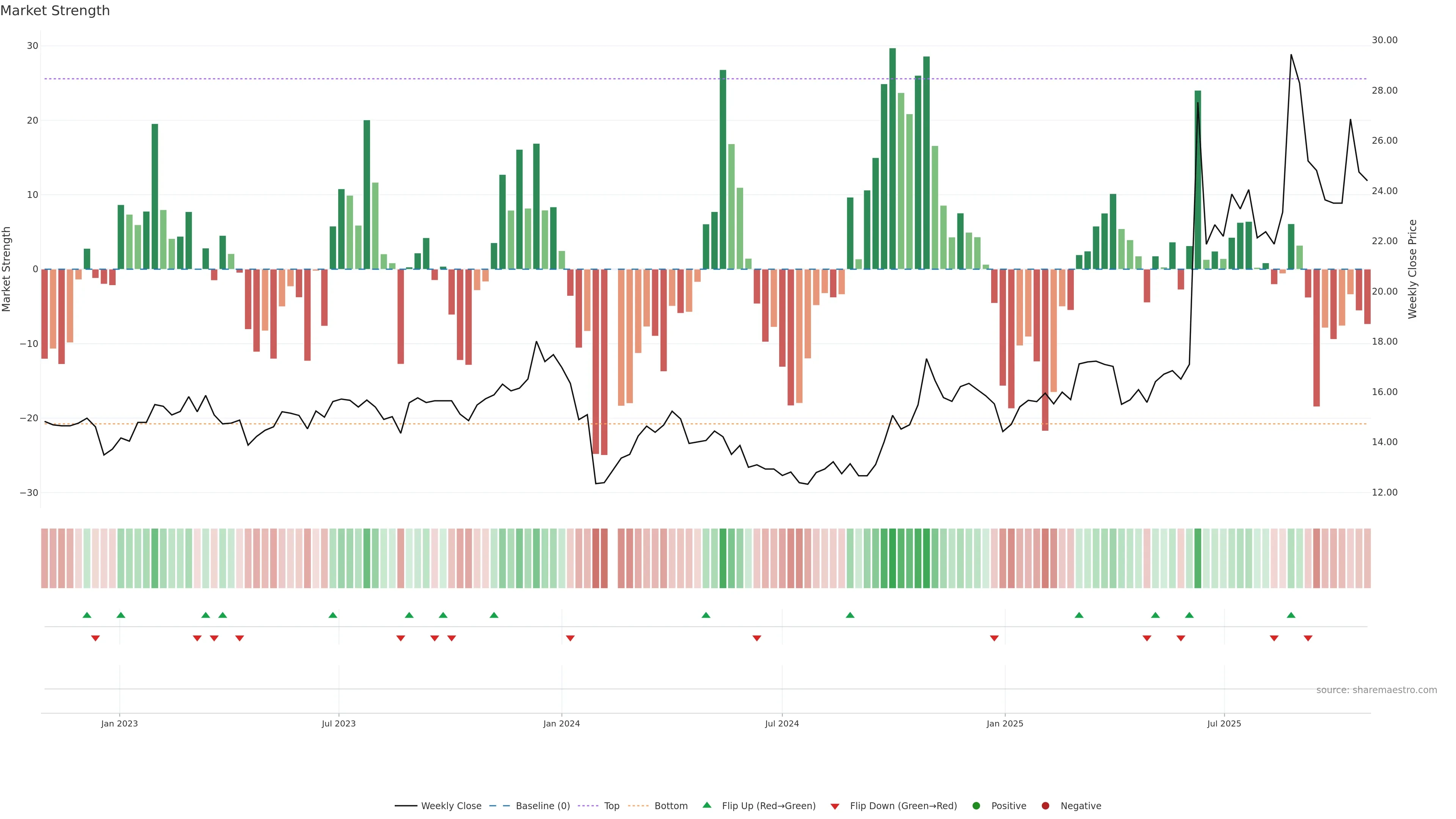1456x819 pixels.
Task: Click the Flip Down red triangle legend icon
Action: coord(834,806)
